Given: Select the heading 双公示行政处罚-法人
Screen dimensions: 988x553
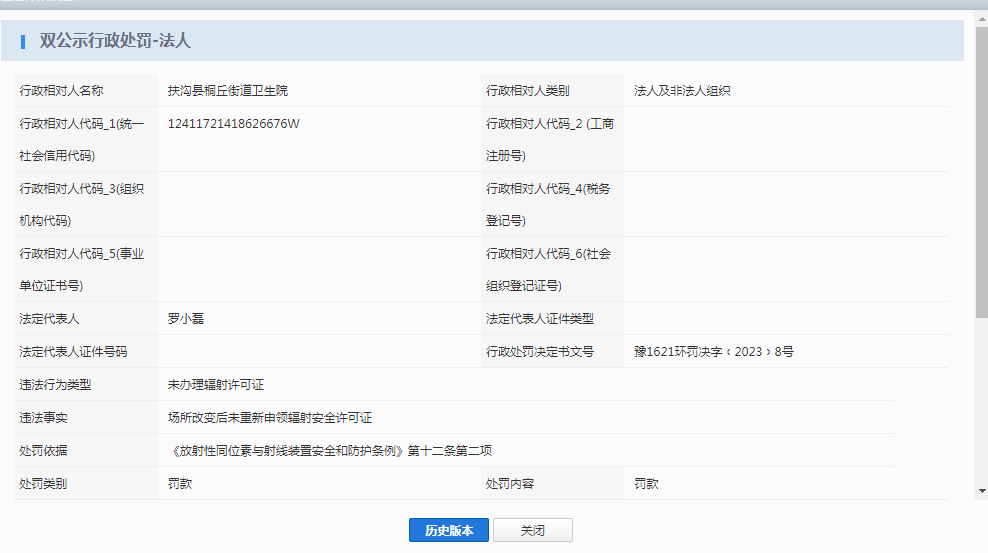Looking at the screenshot, I should (115, 41).
